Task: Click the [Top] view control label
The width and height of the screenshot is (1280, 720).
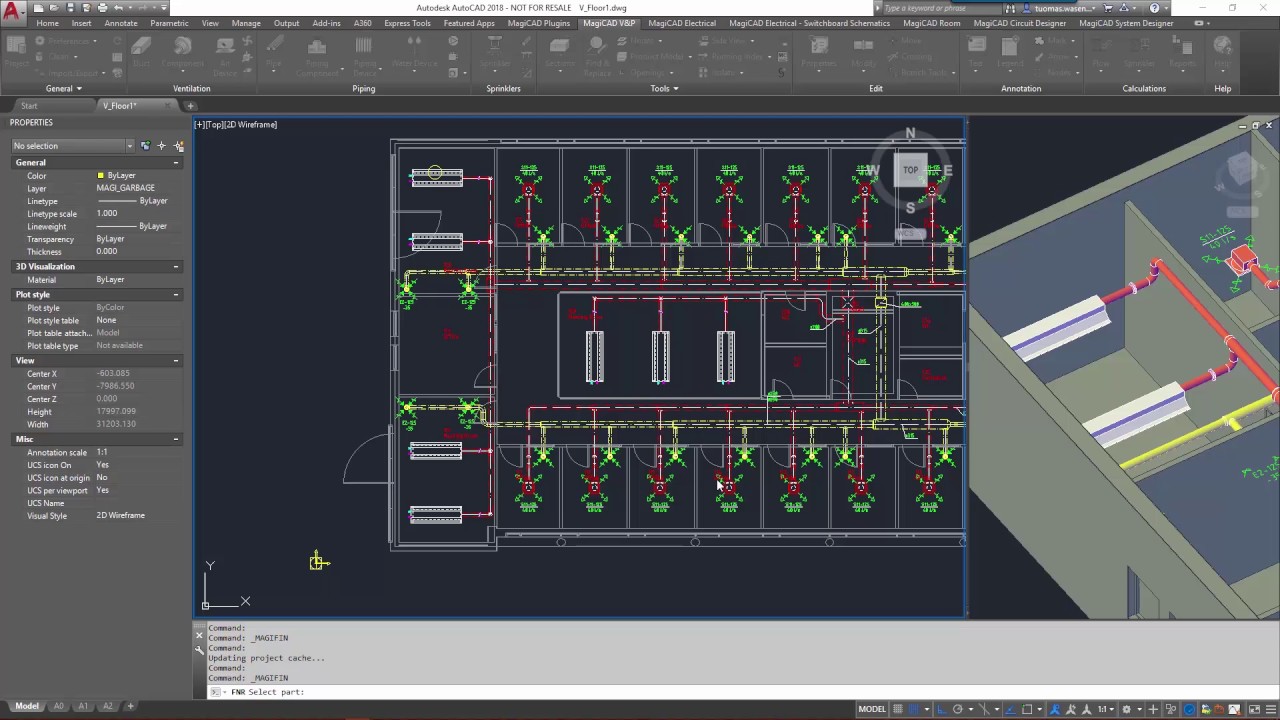Action: [213, 125]
